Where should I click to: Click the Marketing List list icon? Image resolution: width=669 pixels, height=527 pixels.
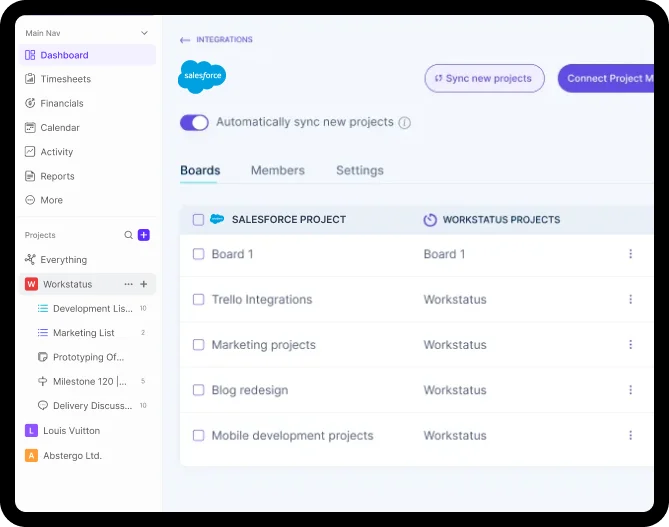pos(43,333)
